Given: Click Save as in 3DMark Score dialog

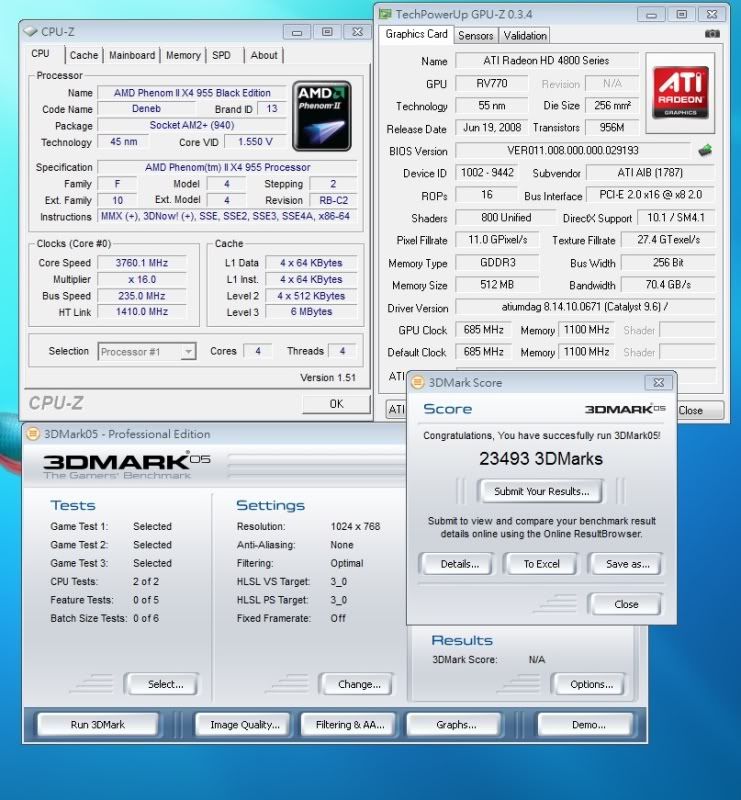Looking at the screenshot, I should tap(627, 564).
